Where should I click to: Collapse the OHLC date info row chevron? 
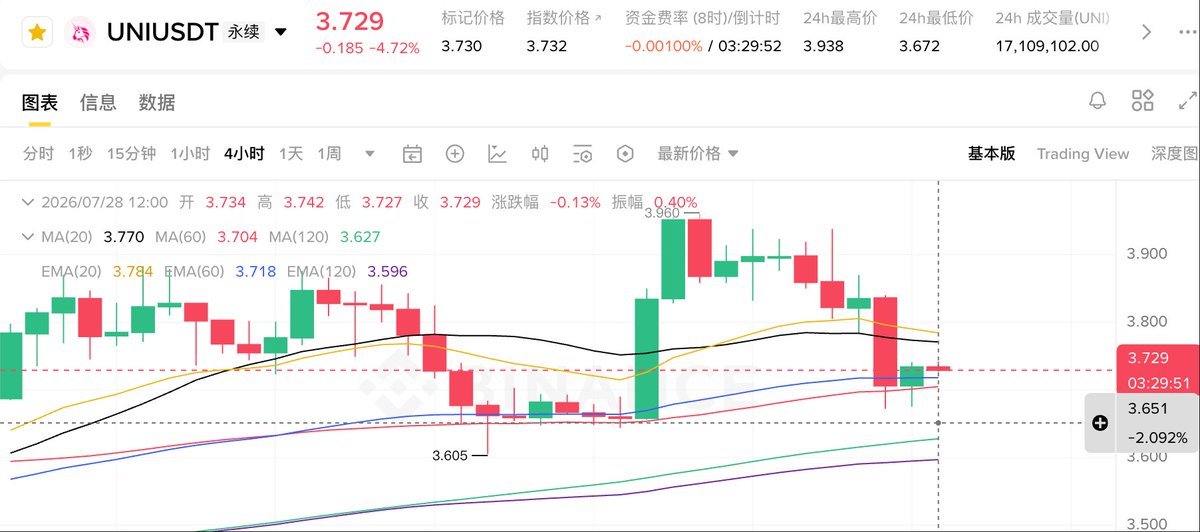click(30, 202)
